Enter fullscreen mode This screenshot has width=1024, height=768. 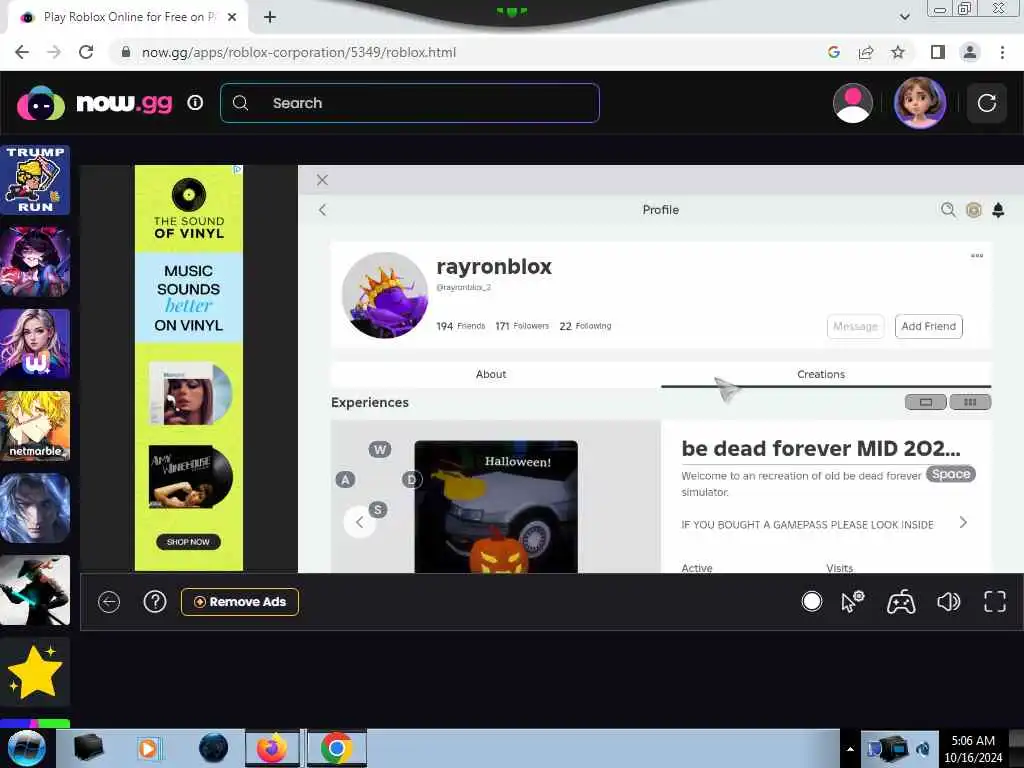(995, 601)
